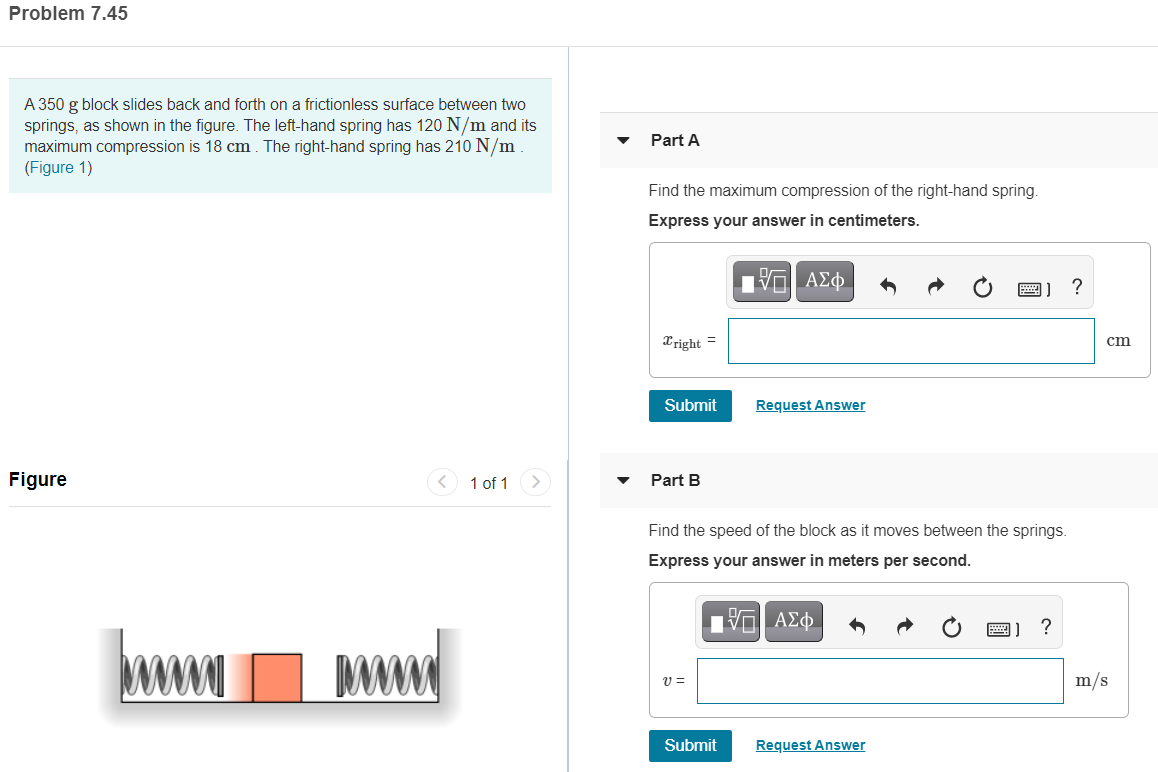Open the Greek symbols ΑΣΦ palette in Part A
Image resolution: width=1158 pixels, height=772 pixels.
click(x=824, y=281)
